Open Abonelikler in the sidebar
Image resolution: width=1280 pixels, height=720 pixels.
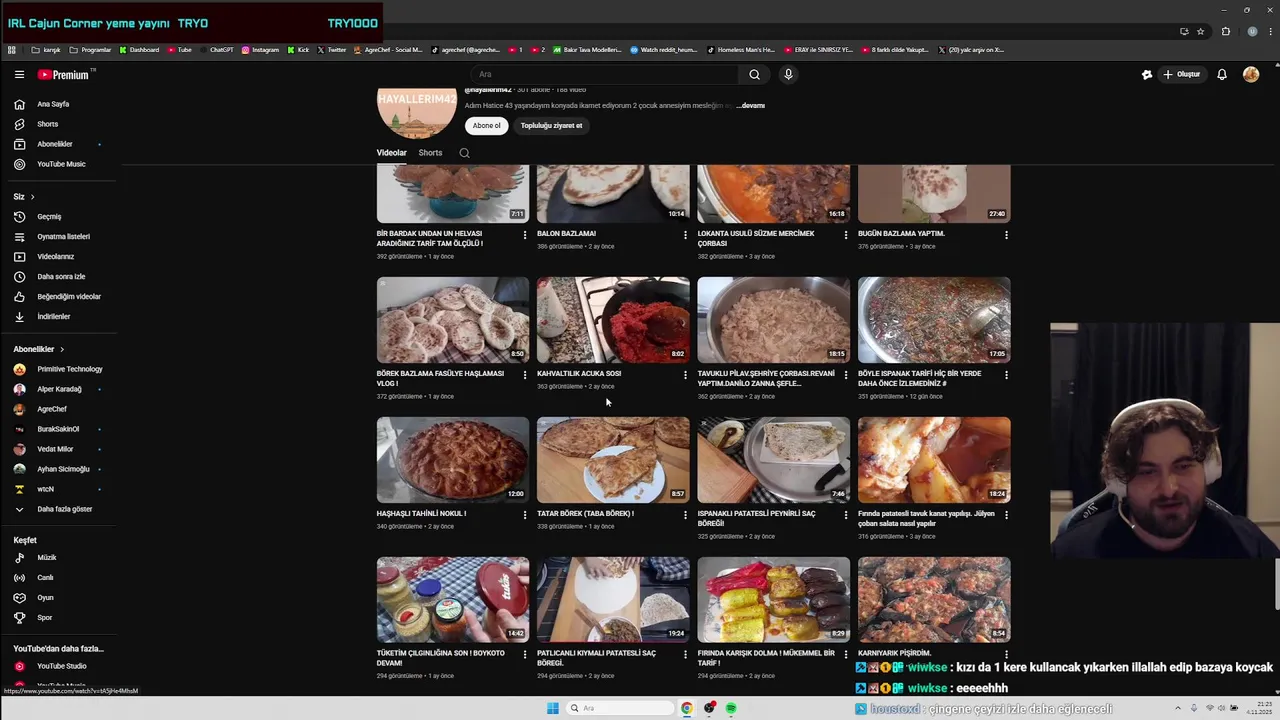point(55,144)
